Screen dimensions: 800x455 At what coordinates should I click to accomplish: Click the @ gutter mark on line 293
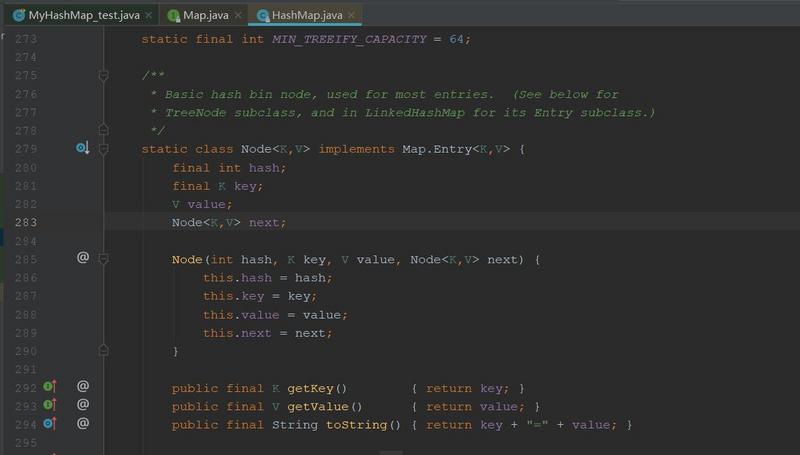click(x=83, y=405)
